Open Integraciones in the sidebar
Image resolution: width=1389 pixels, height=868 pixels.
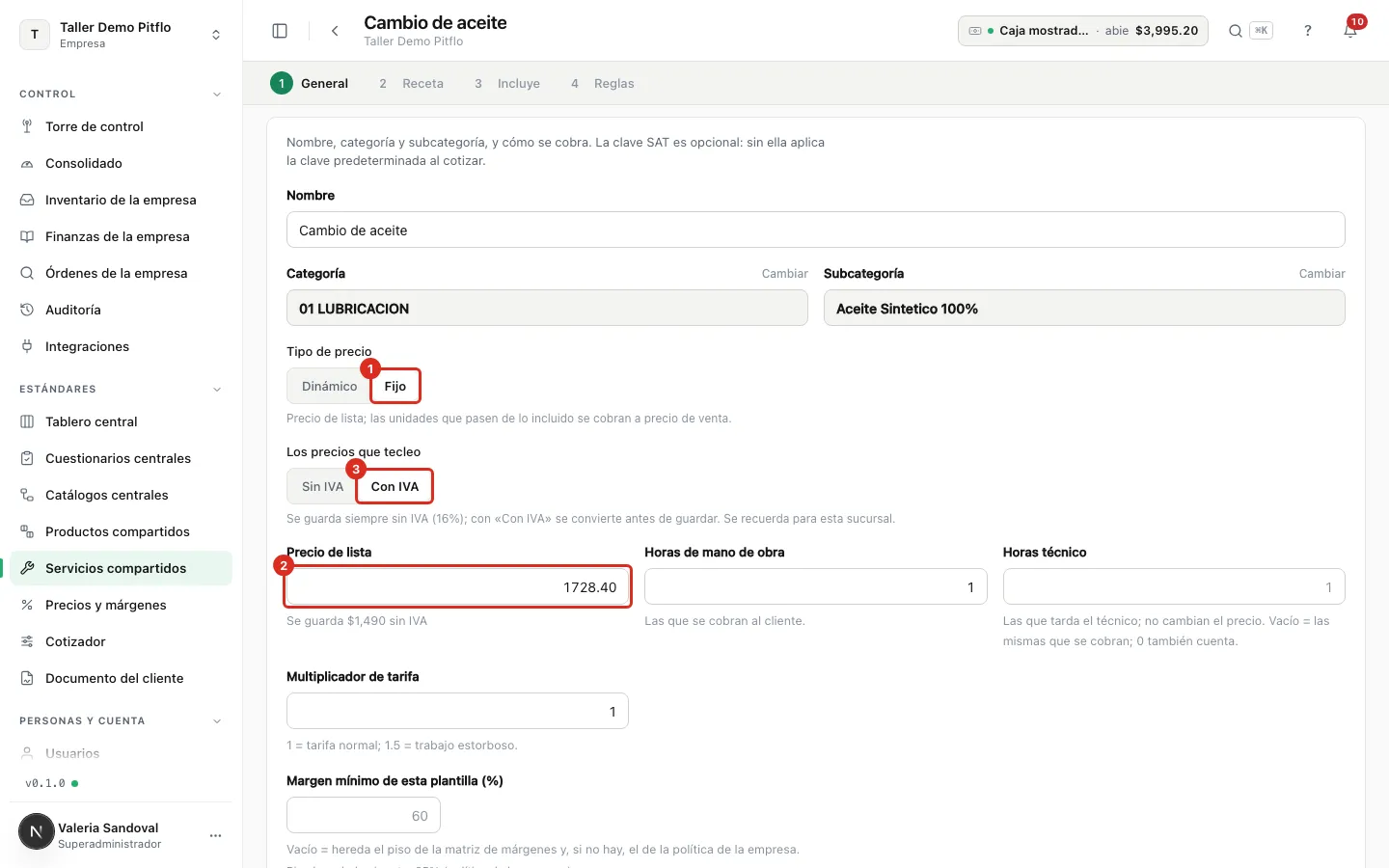(x=121, y=346)
